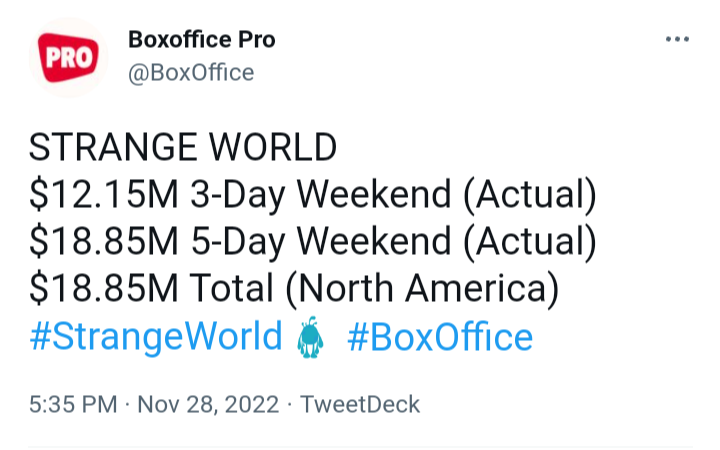Click "(Actual)" on the 5-Day Weekend line
Viewport: 720px width, 450px height.
[x=530, y=242]
